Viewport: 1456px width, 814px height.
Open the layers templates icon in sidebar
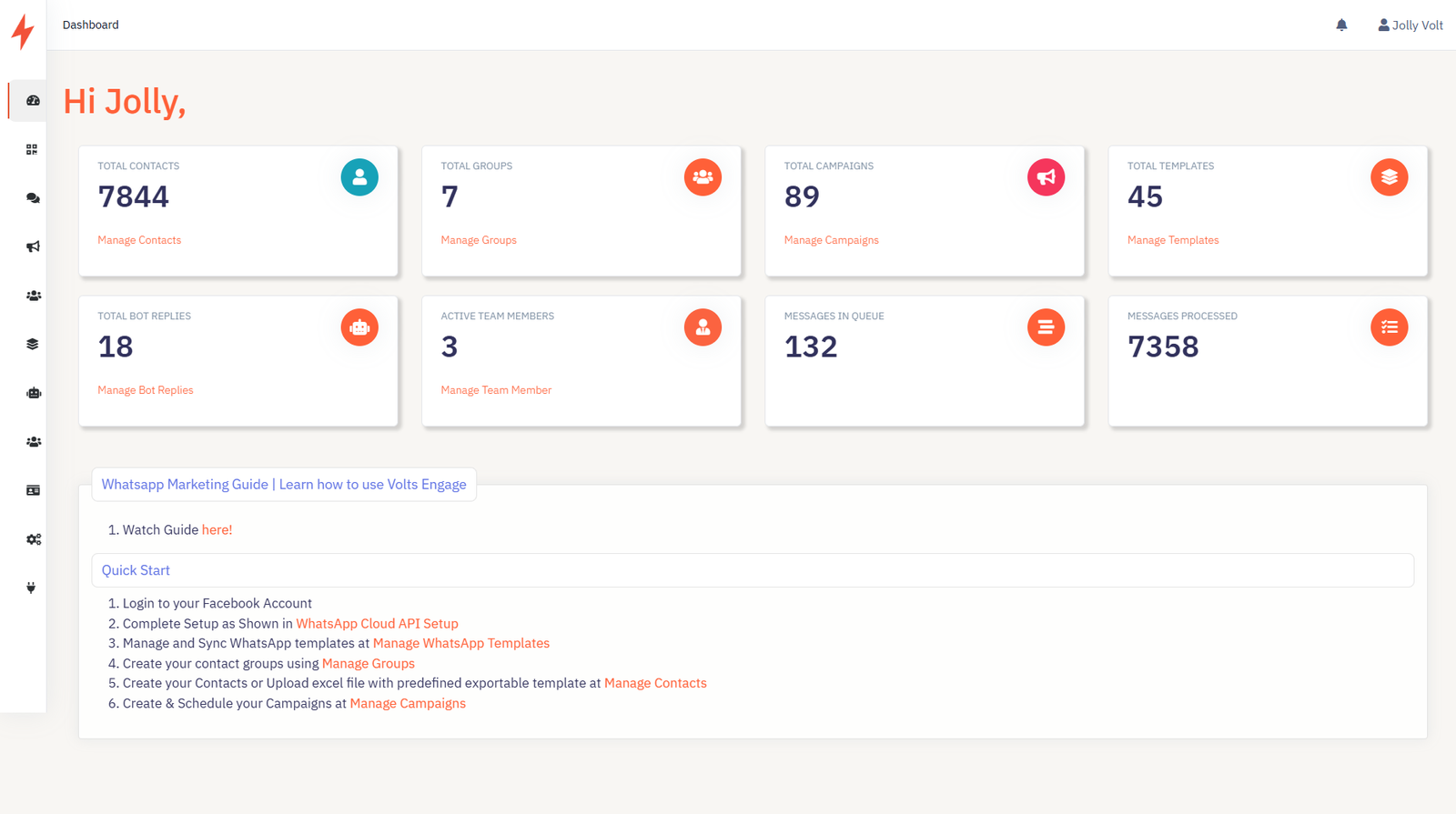click(x=33, y=344)
